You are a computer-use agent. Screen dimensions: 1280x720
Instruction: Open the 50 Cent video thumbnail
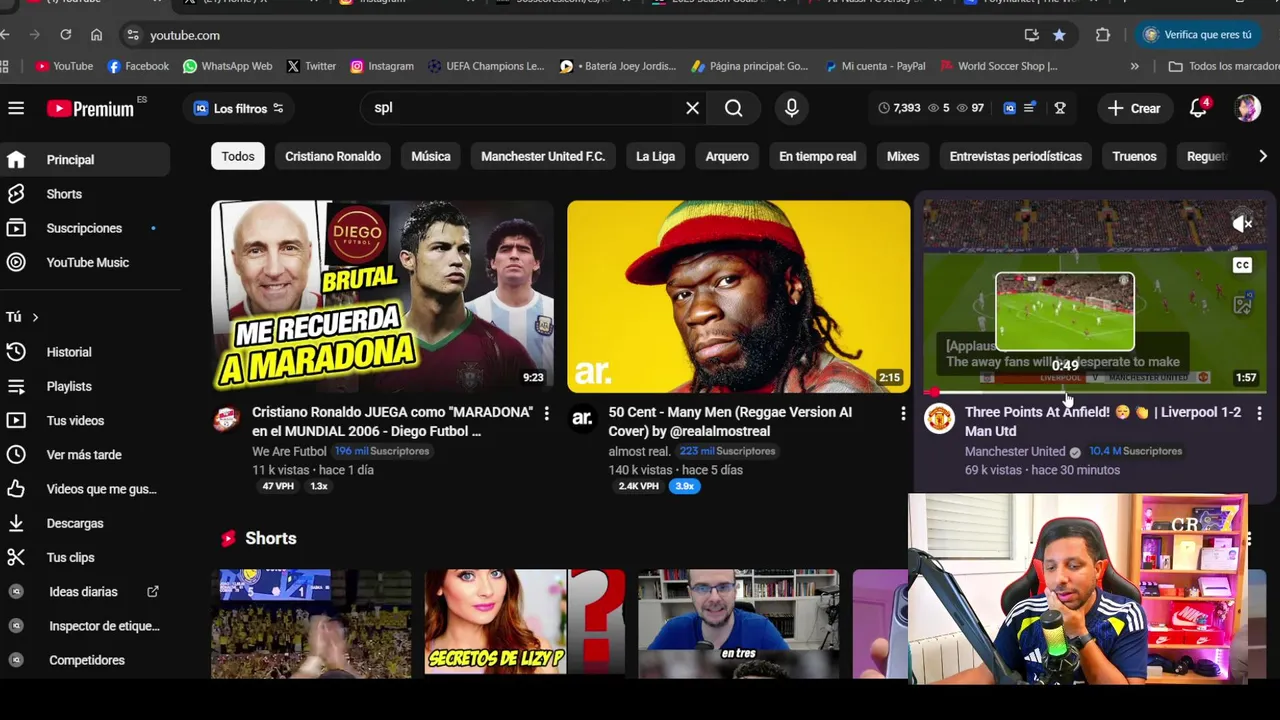(739, 296)
